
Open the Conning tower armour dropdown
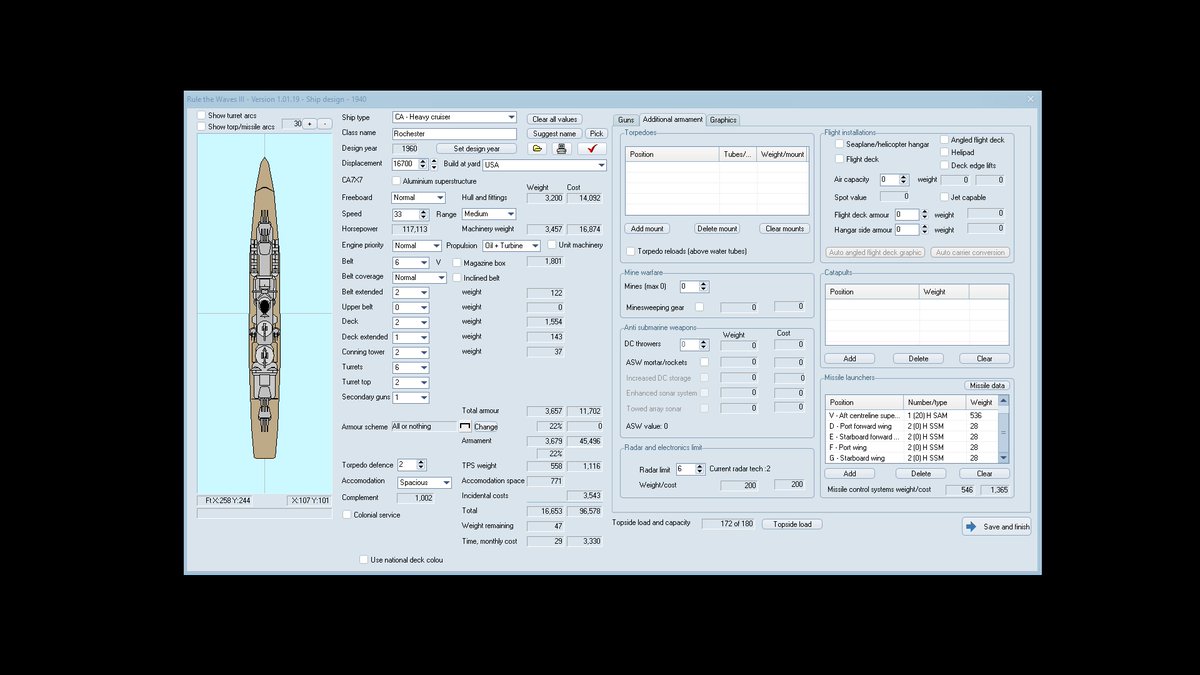(424, 353)
